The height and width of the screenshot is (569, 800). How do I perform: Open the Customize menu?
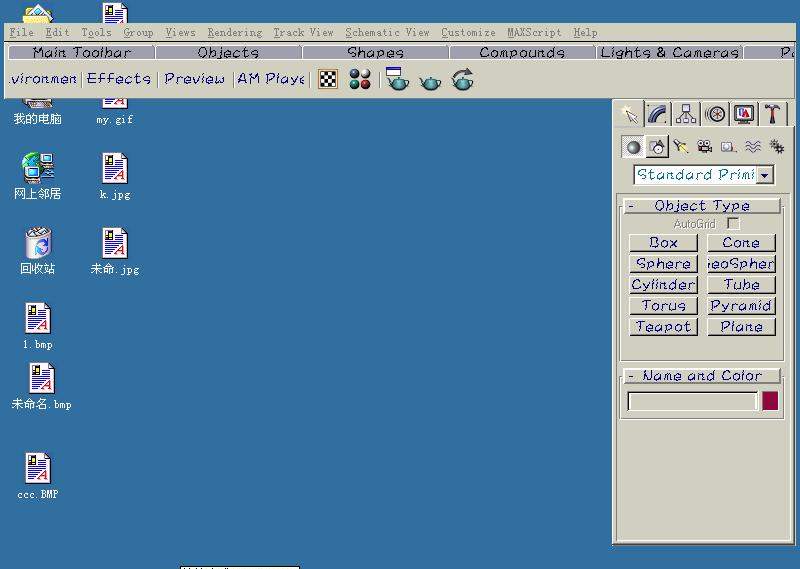pyautogui.click(x=468, y=33)
